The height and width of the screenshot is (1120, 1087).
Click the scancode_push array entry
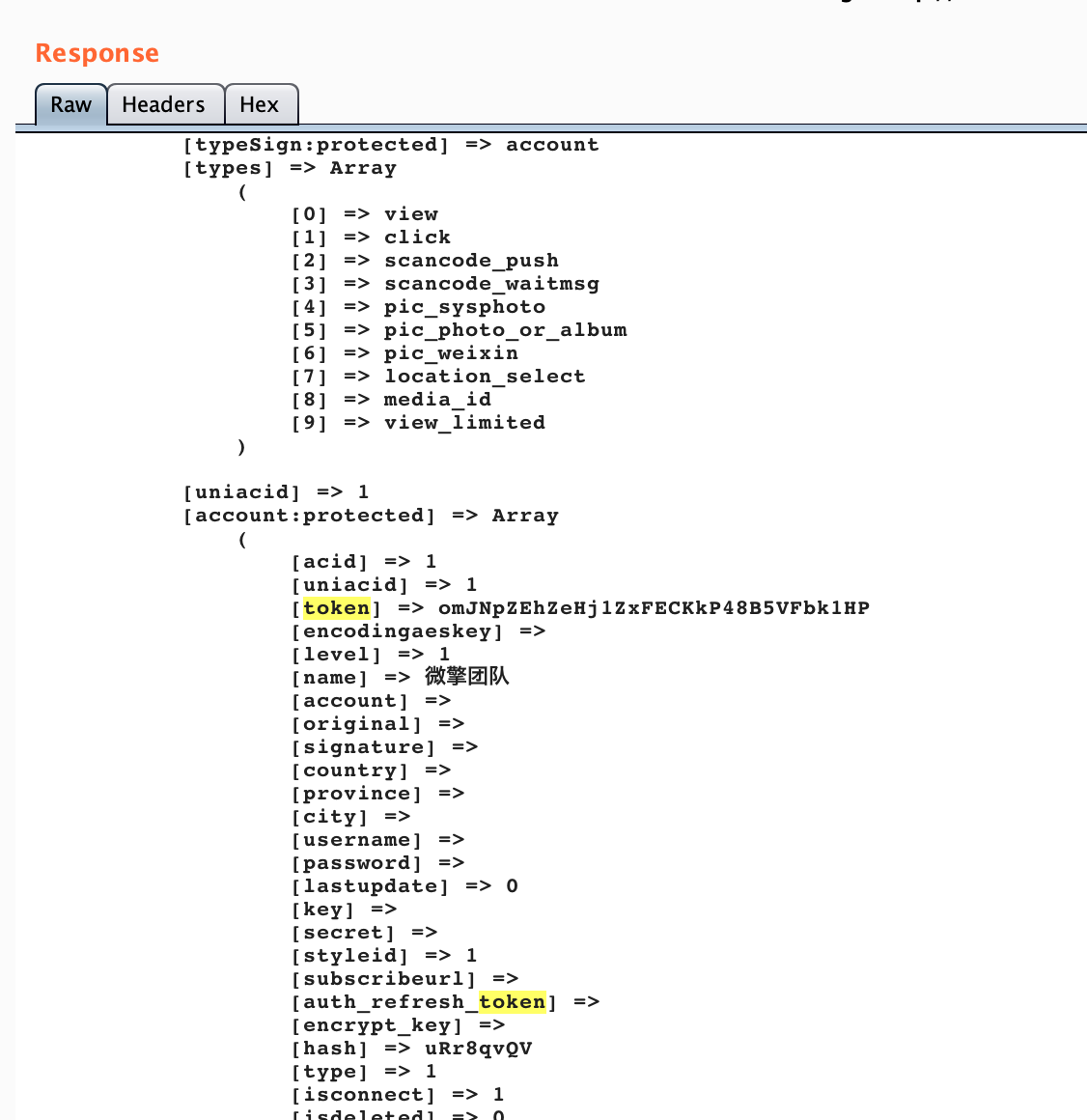point(471,261)
